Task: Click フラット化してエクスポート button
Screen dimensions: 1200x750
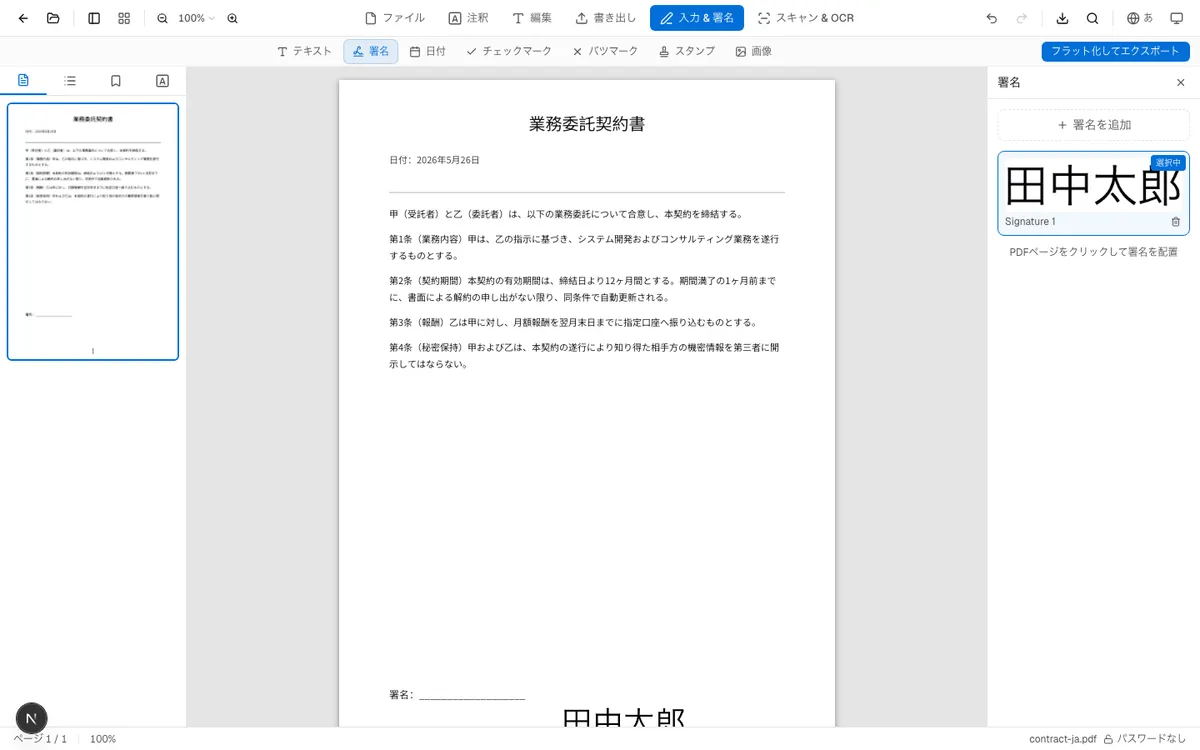Action: coord(1115,51)
